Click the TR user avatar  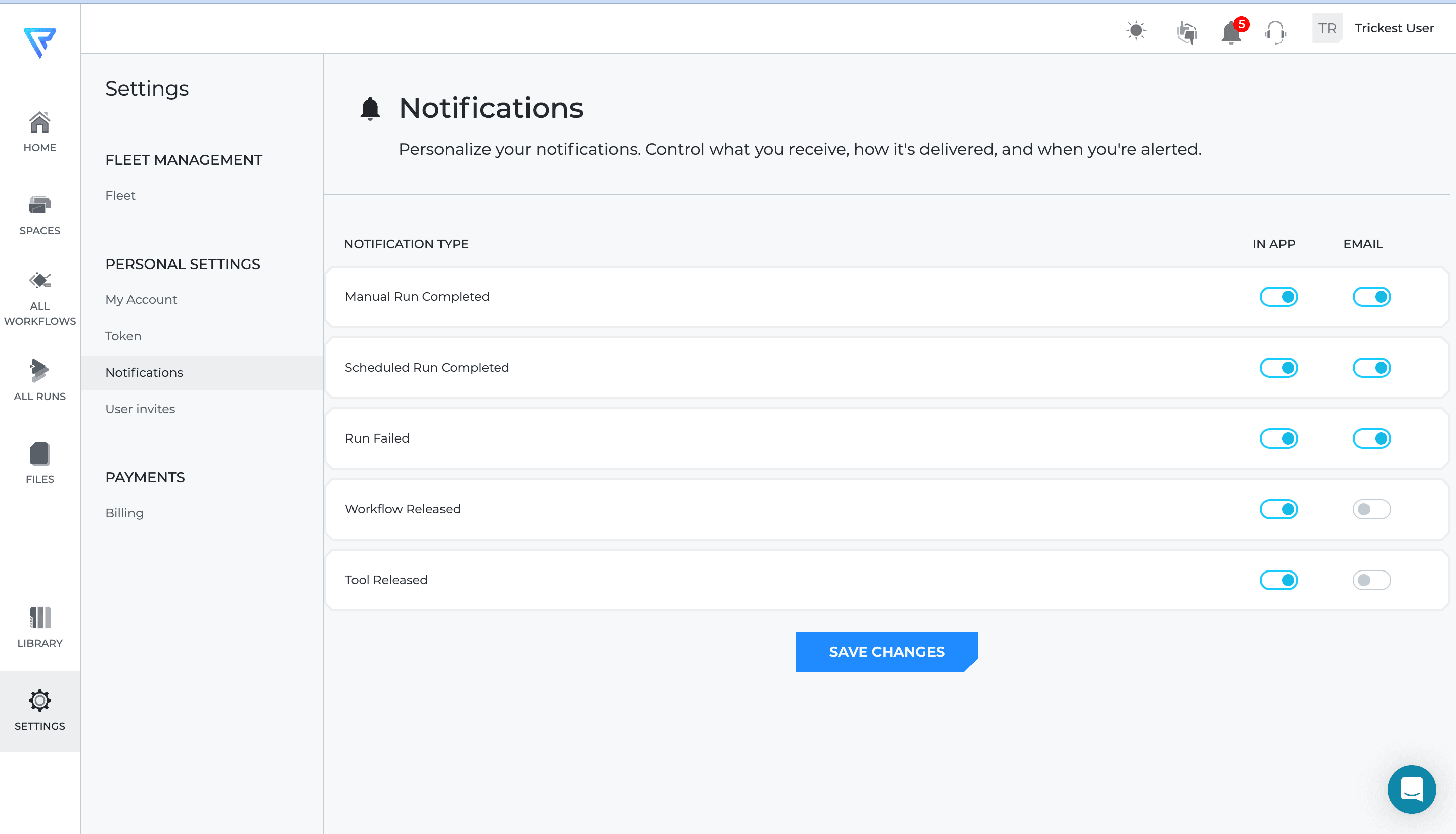(x=1327, y=29)
